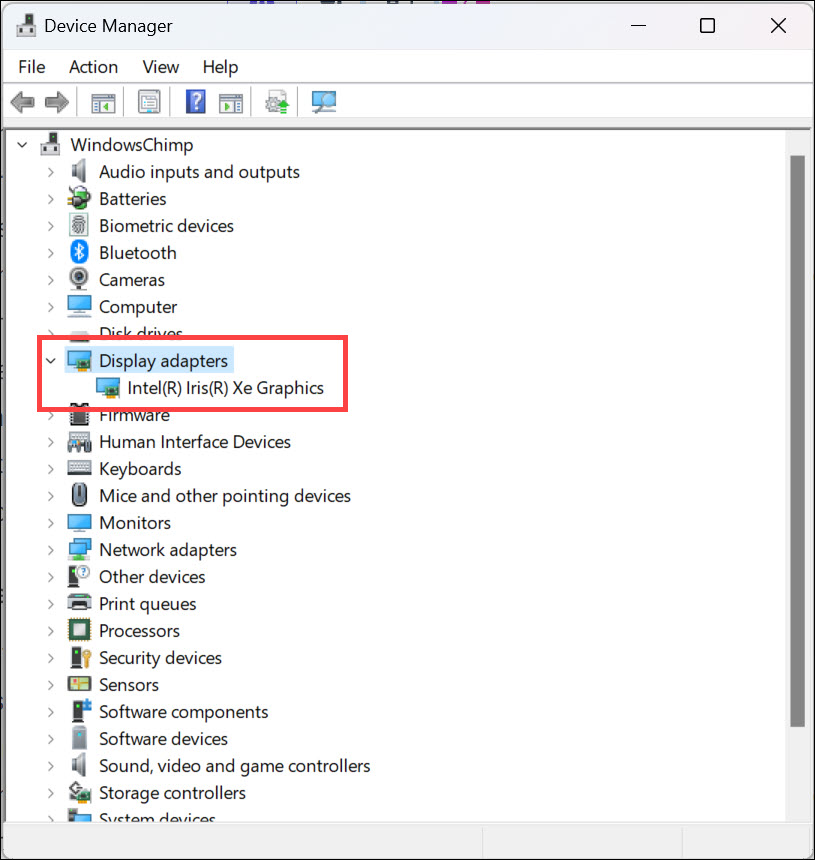
Task: Click the Bluetooth category icon
Action: coord(79,252)
